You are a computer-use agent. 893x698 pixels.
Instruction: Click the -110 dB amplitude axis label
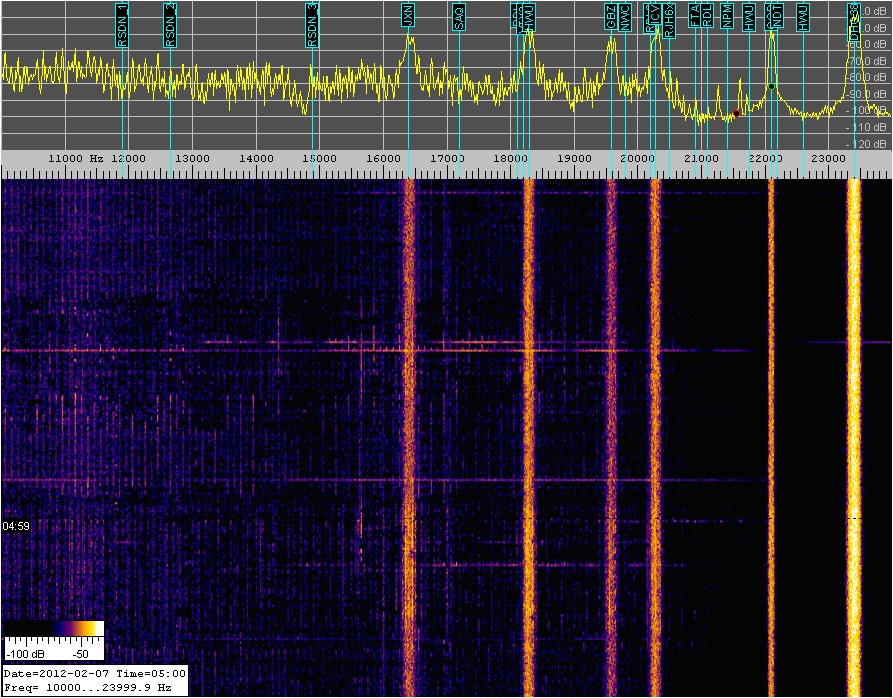pyautogui.click(x=866, y=127)
